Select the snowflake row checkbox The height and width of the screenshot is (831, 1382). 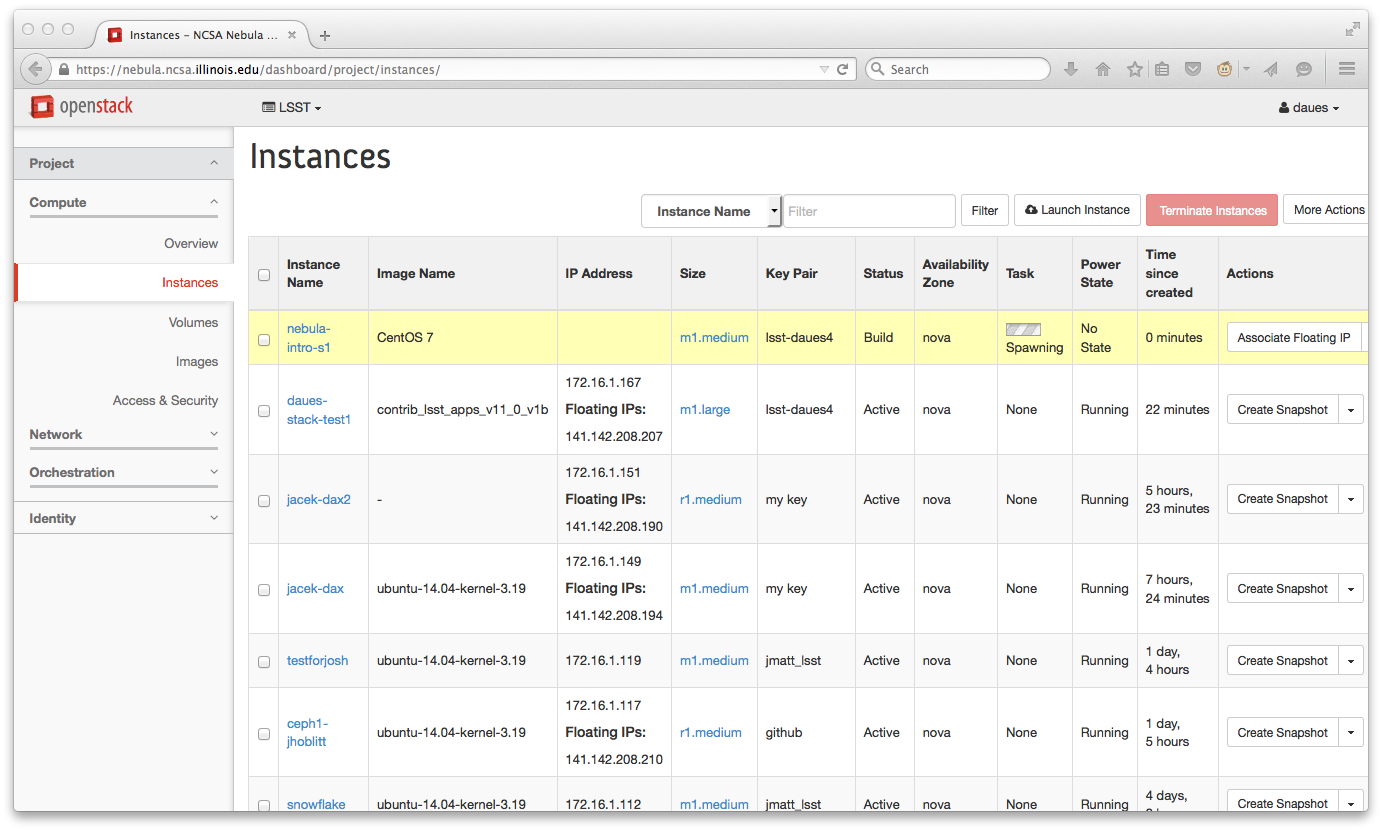(264, 805)
